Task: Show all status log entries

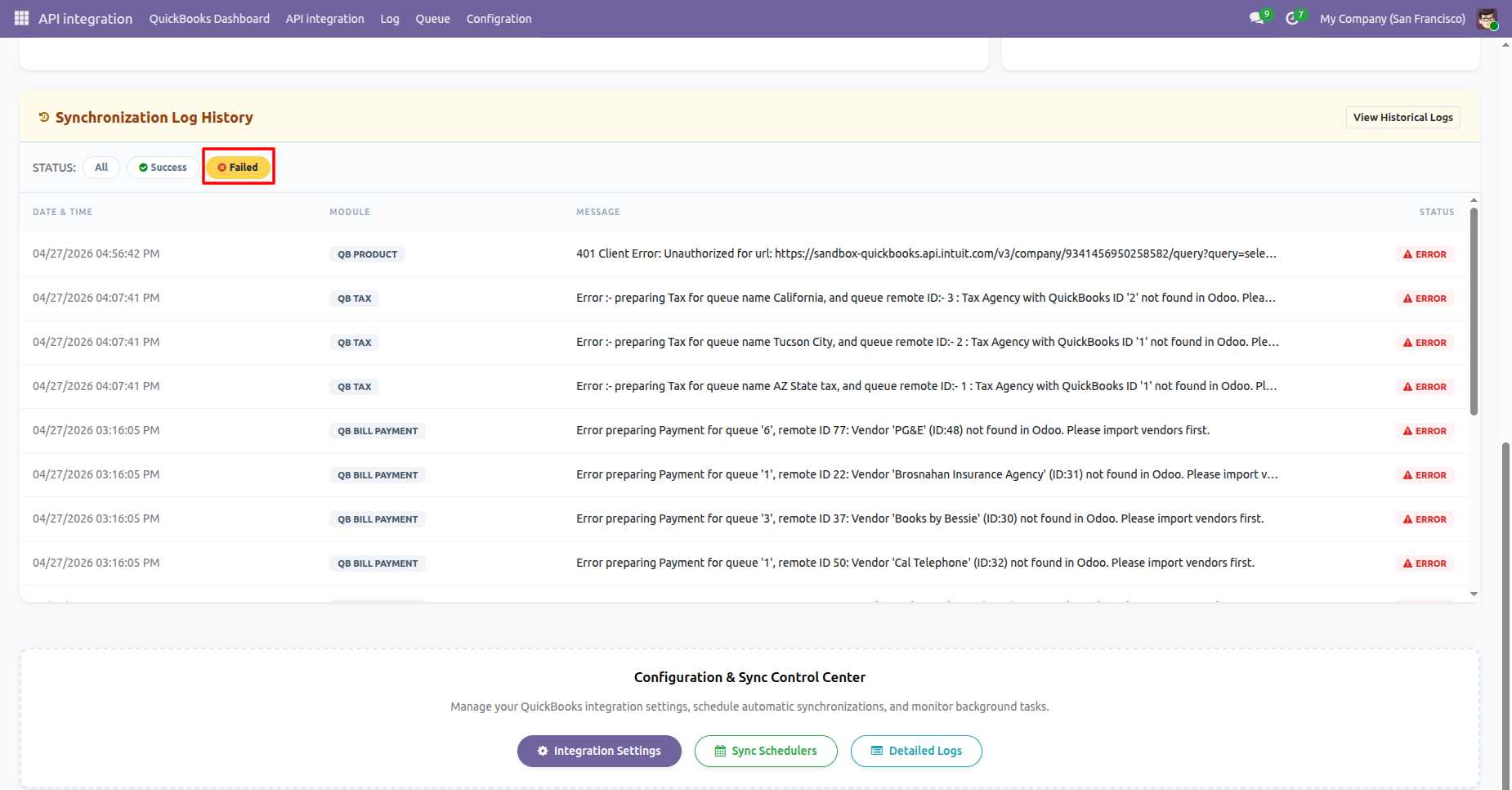Action: [101, 168]
